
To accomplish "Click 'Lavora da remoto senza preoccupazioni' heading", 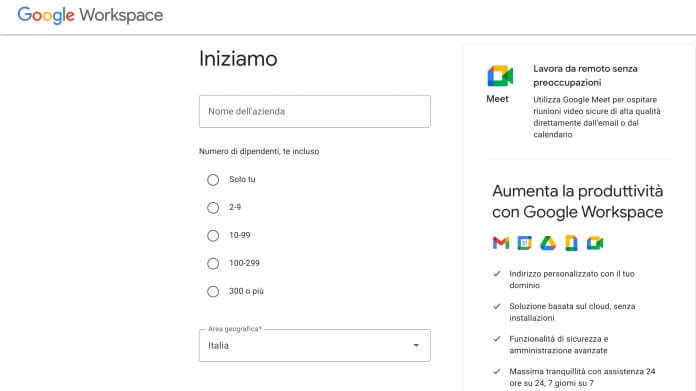I will pos(585,75).
